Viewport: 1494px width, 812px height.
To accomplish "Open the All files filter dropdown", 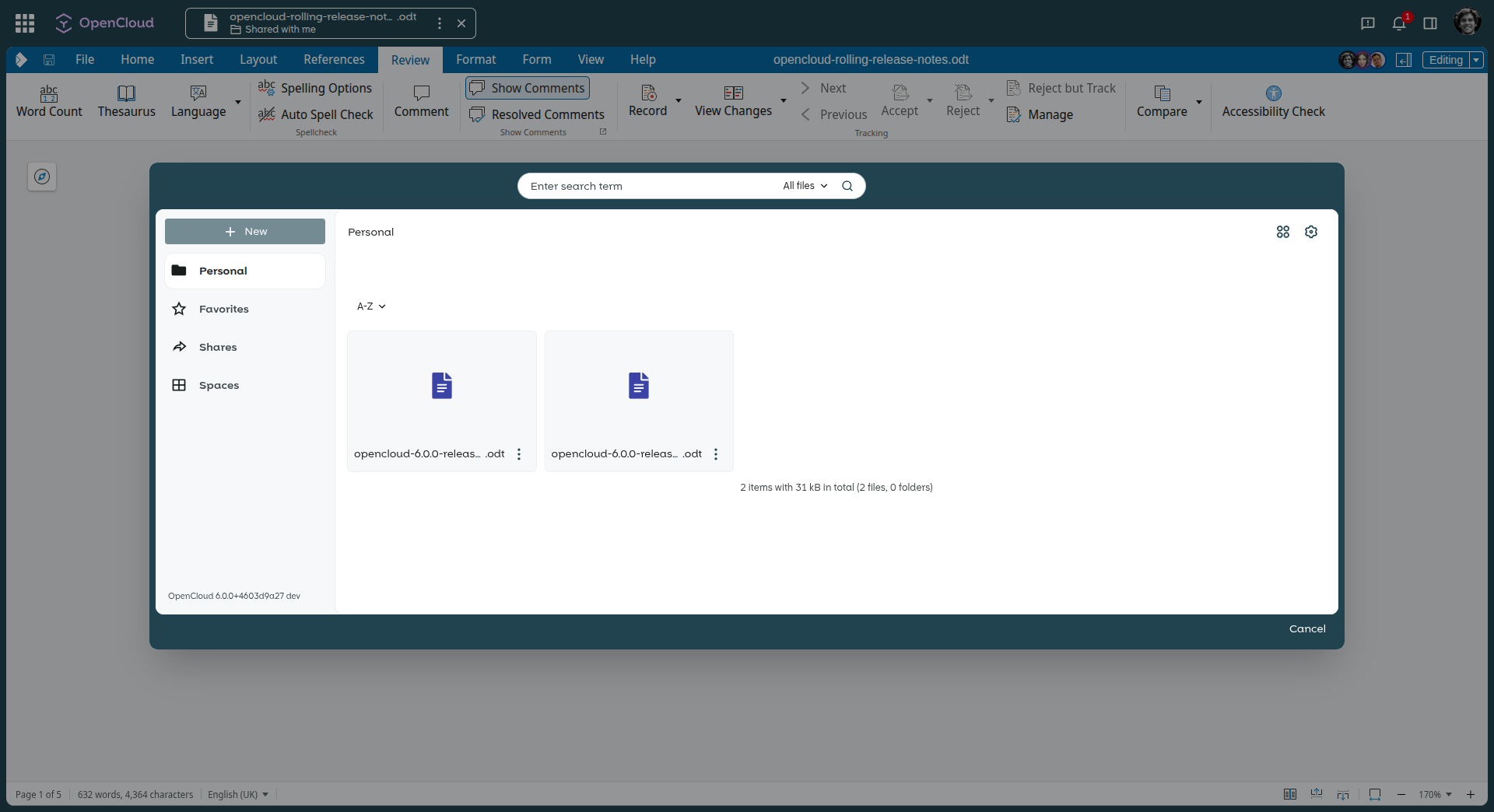I will (x=803, y=186).
